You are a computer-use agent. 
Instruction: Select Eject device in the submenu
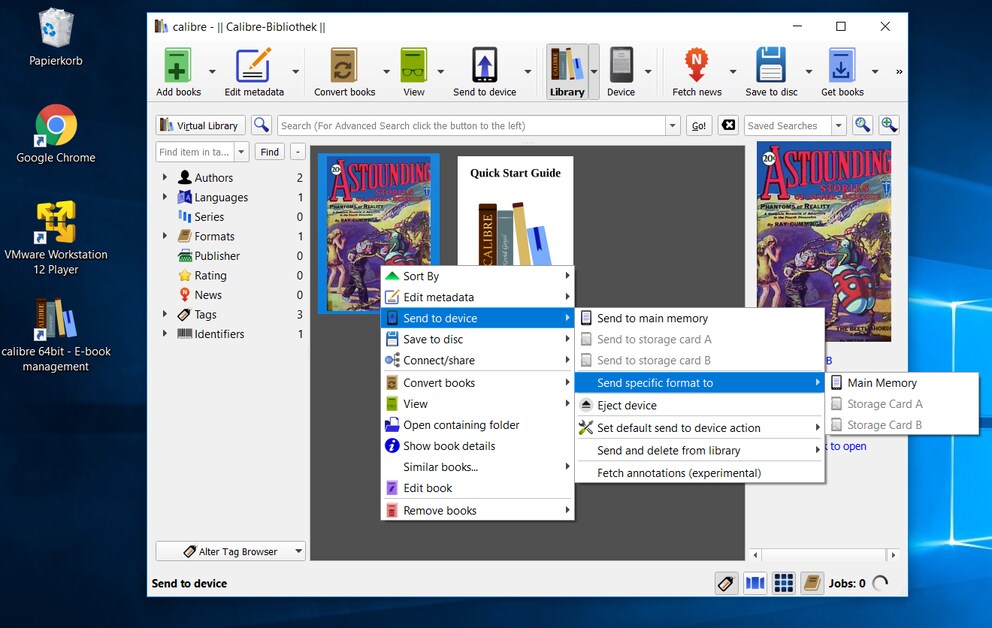point(700,405)
